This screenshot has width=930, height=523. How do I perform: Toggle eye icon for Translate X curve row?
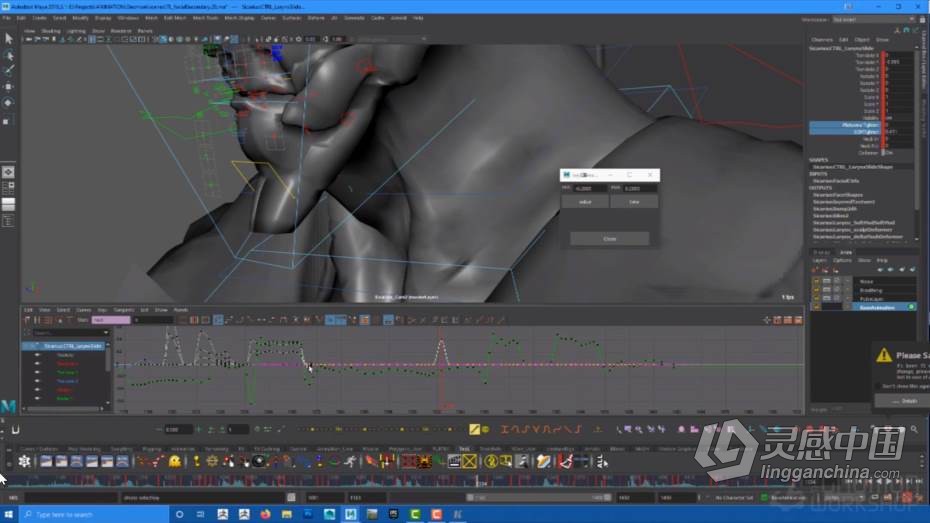[x=37, y=363]
